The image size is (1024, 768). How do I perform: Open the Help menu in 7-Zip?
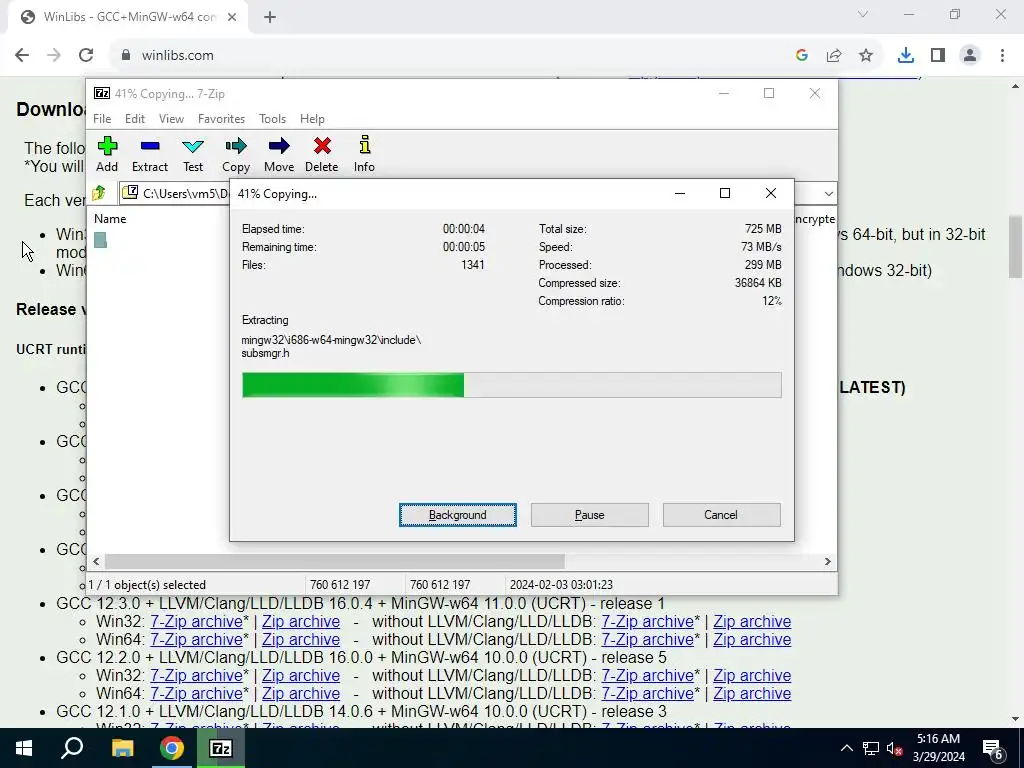tap(312, 119)
